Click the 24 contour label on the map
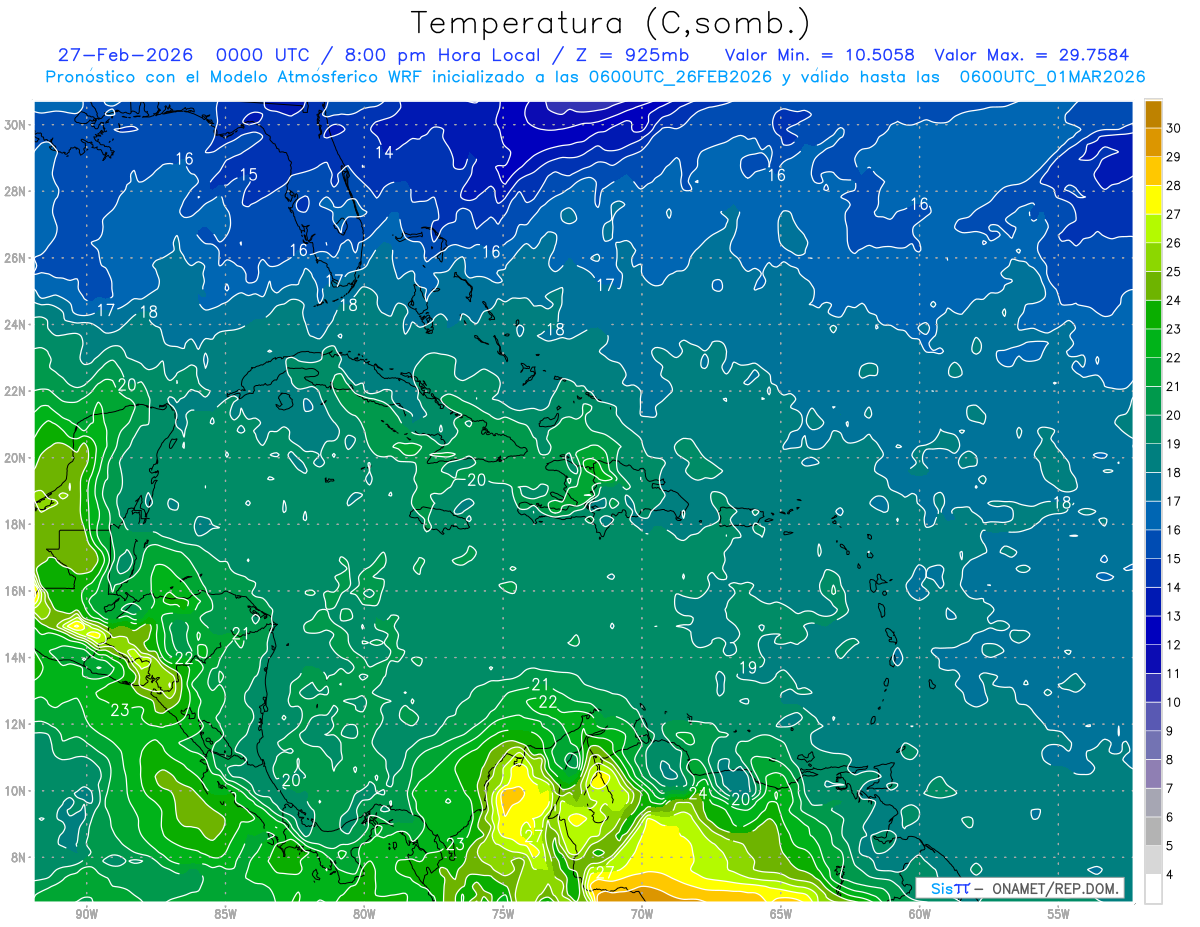The height and width of the screenshot is (927, 1200). [698, 794]
